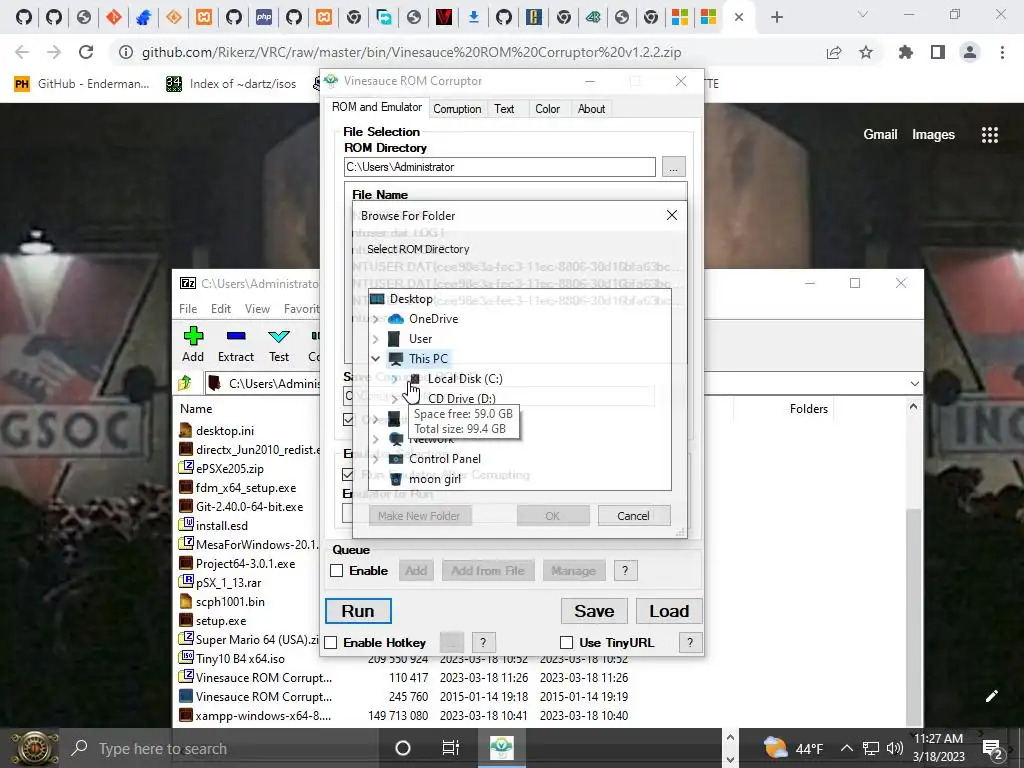Open the 7-Zip address path dropdown
The width and height of the screenshot is (1024, 768).
pyautogui.click(x=914, y=384)
